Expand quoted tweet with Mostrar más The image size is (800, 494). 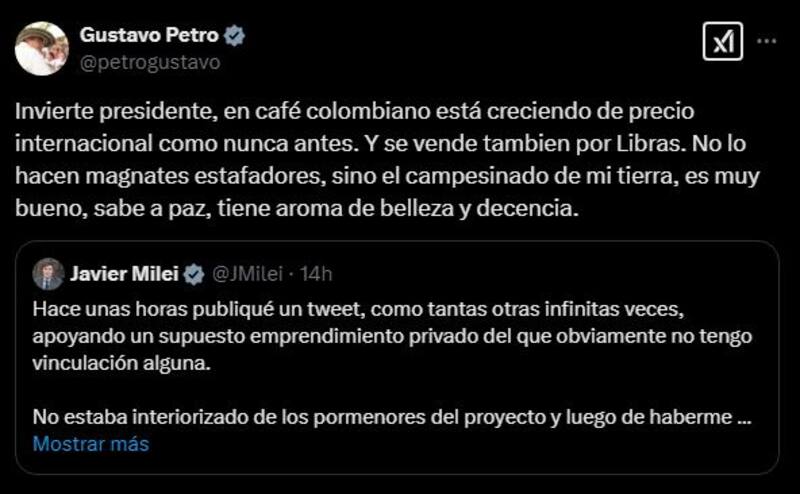point(91,444)
